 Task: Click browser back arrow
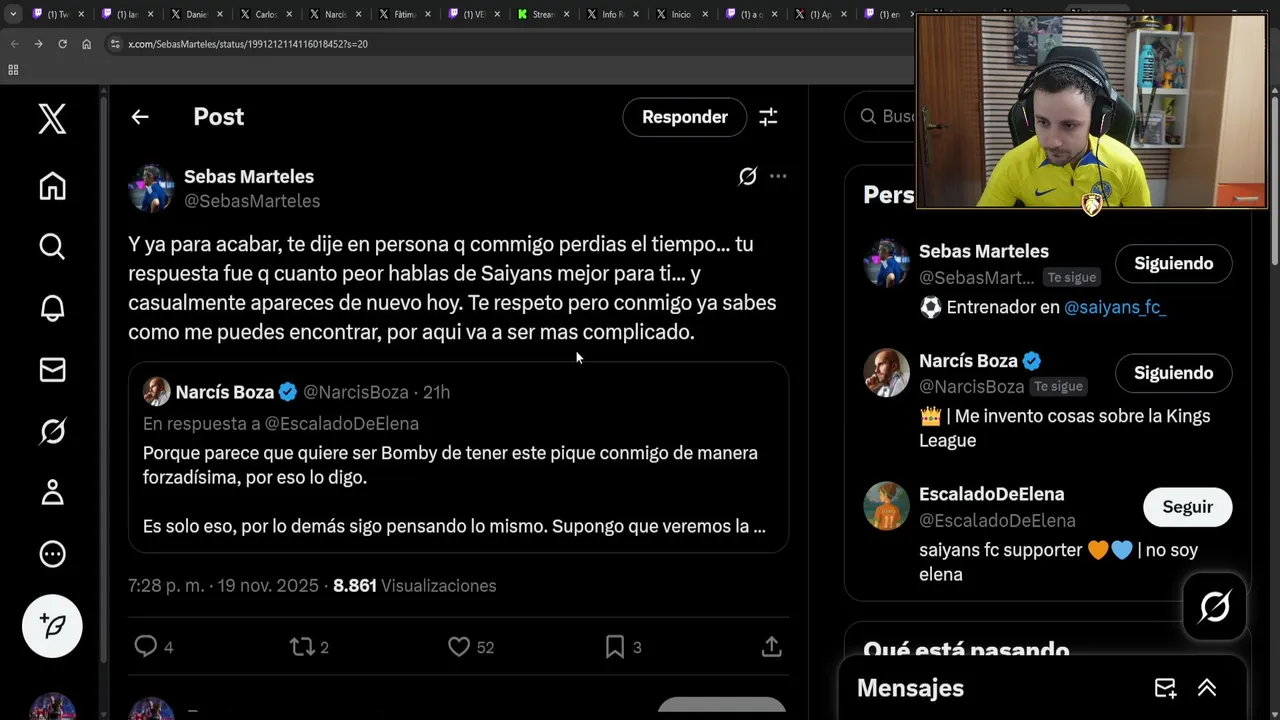tap(14, 44)
